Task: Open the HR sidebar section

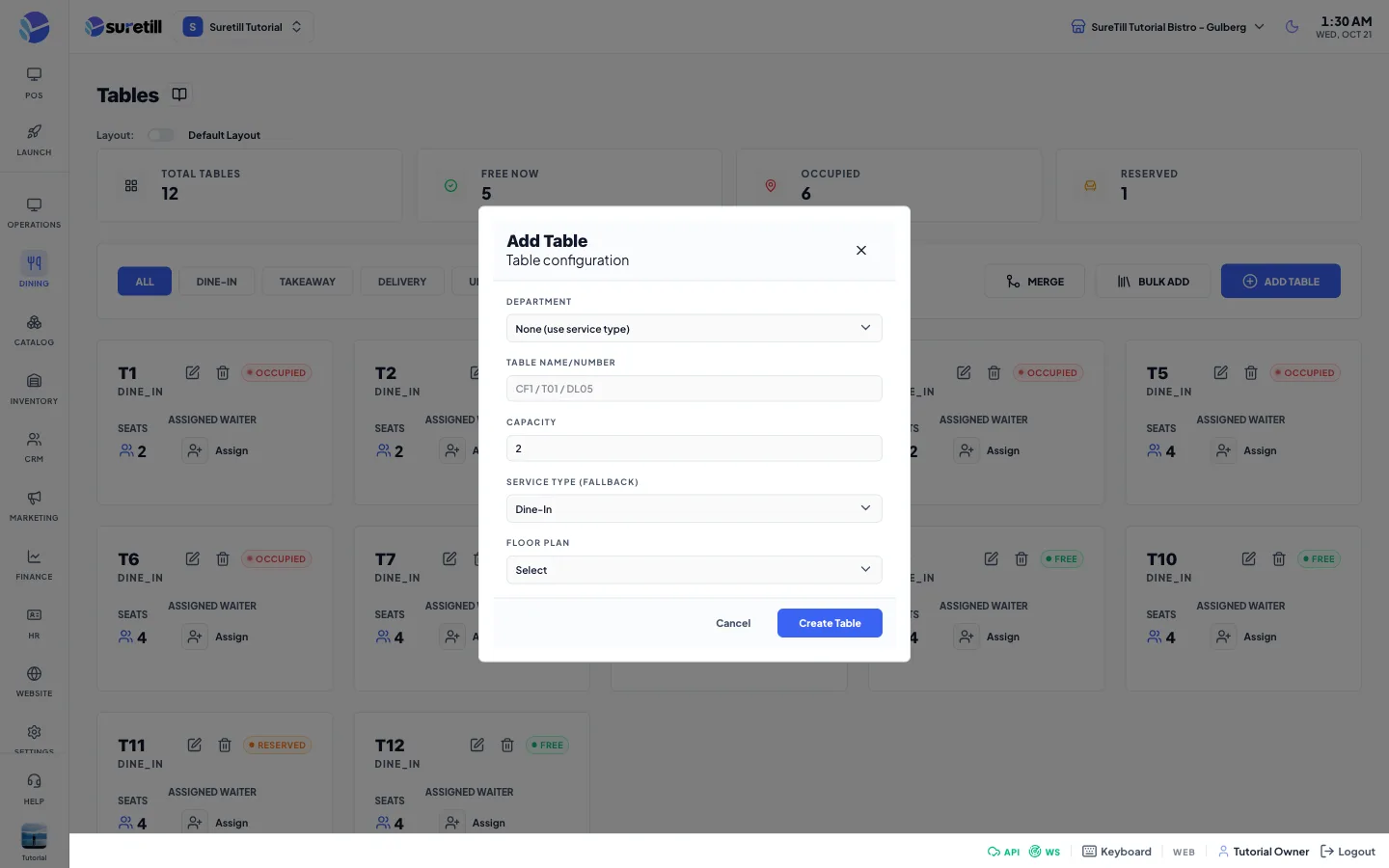Action: click(34, 623)
